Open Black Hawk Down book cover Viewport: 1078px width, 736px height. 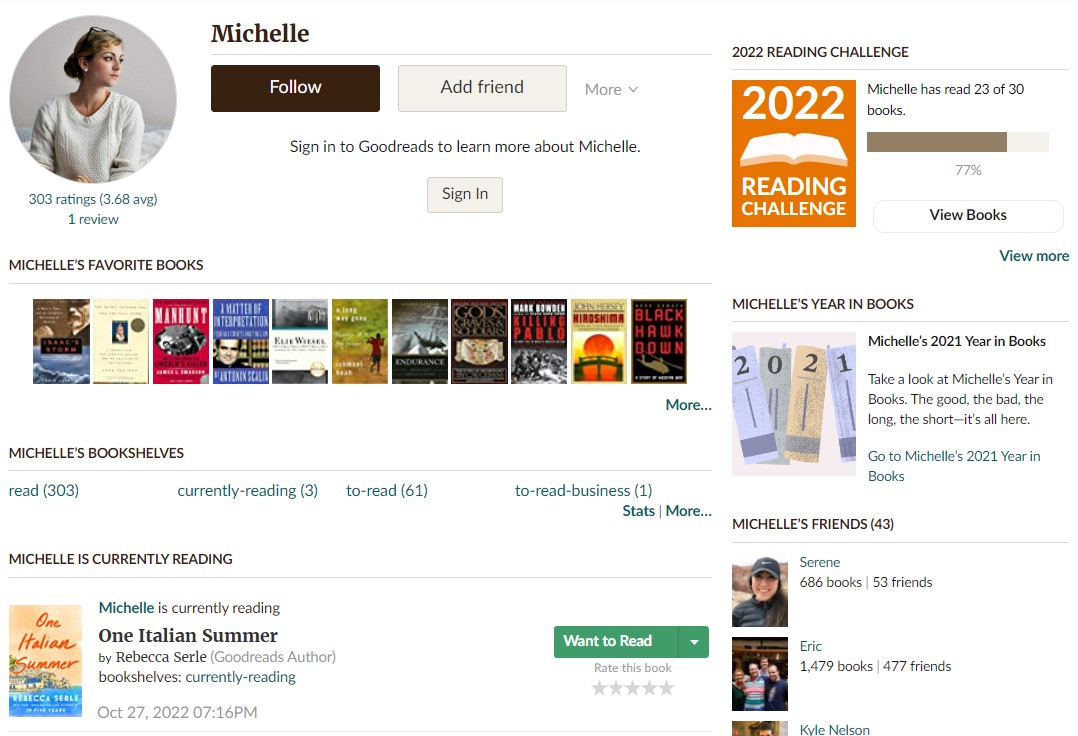tap(659, 342)
